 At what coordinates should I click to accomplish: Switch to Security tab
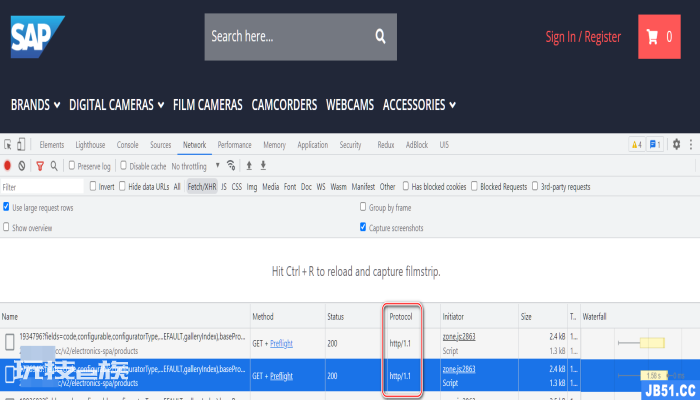coord(350,145)
